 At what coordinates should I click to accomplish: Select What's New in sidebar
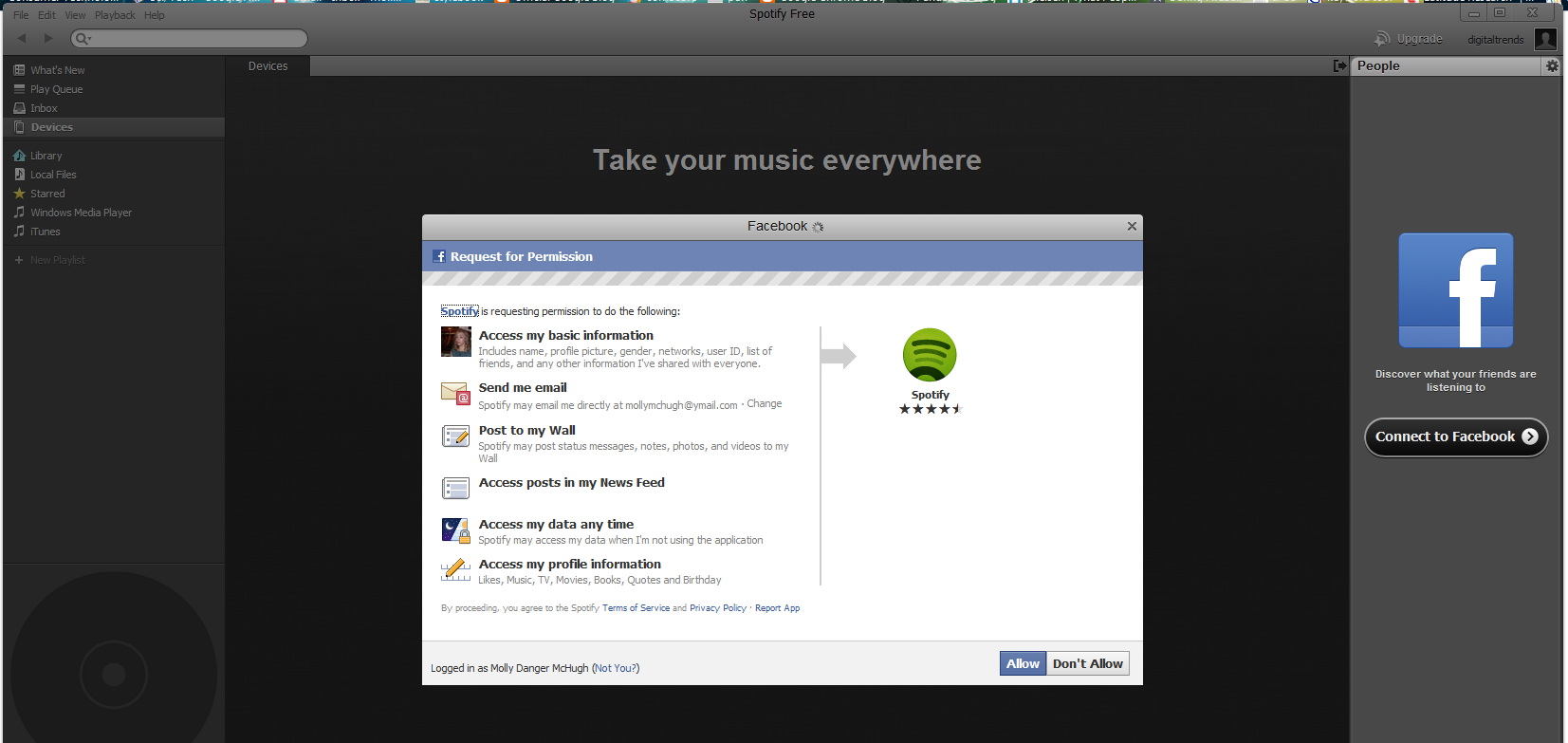click(x=58, y=70)
